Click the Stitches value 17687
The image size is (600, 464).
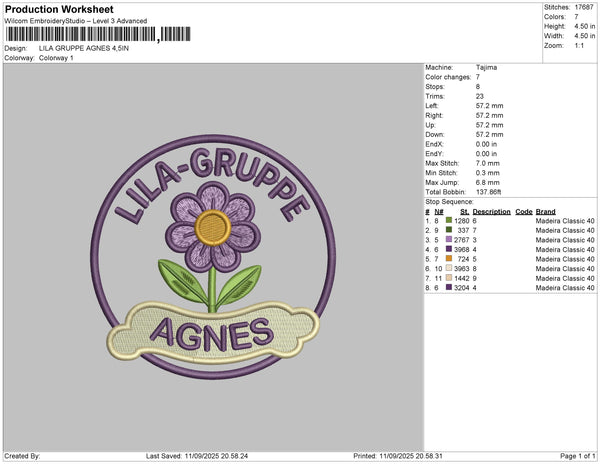click(584, 7)
